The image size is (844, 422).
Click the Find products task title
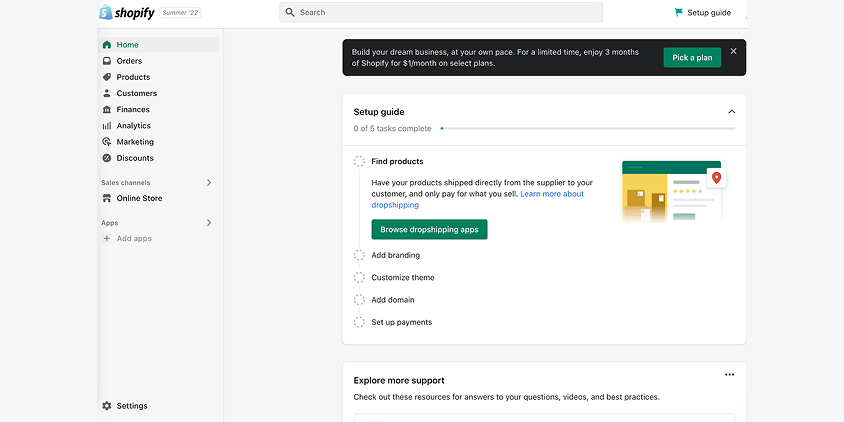click(x=397, y=161)
